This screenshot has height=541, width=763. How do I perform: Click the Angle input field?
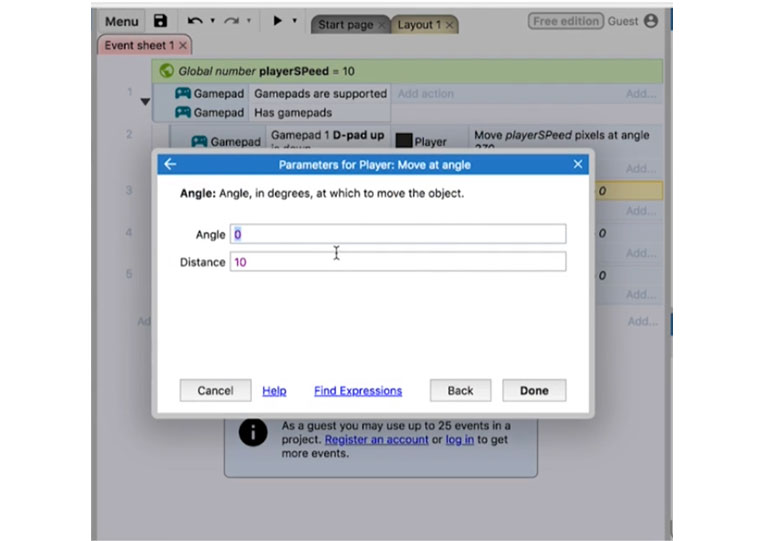click(398, 234)
